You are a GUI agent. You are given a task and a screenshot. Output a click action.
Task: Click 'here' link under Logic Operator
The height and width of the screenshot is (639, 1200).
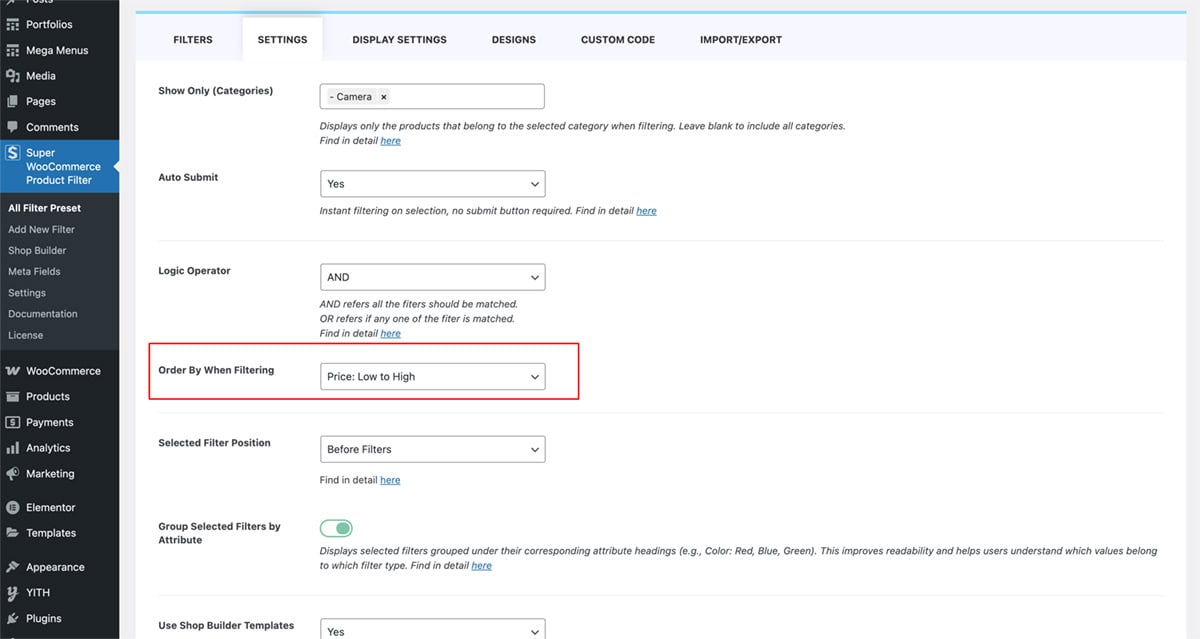pos(390,333)
